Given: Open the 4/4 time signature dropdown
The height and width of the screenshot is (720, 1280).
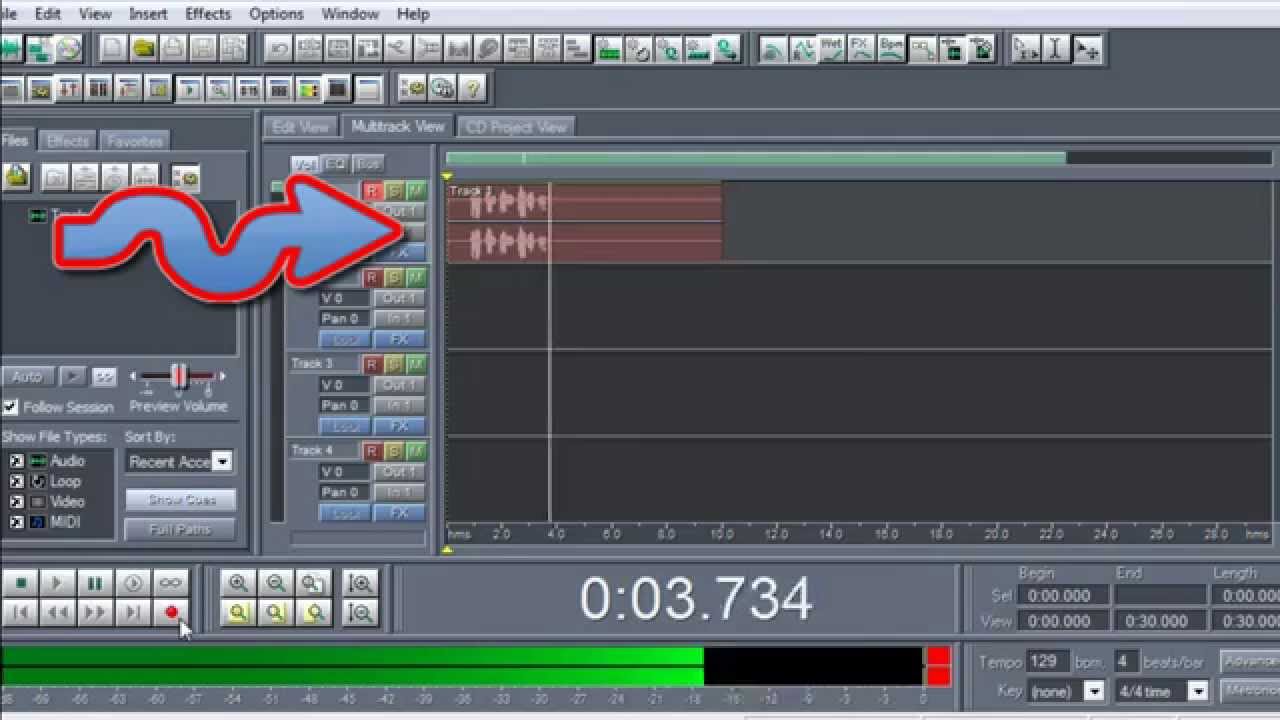Looking at the screenshot, I should point(1197,691).
